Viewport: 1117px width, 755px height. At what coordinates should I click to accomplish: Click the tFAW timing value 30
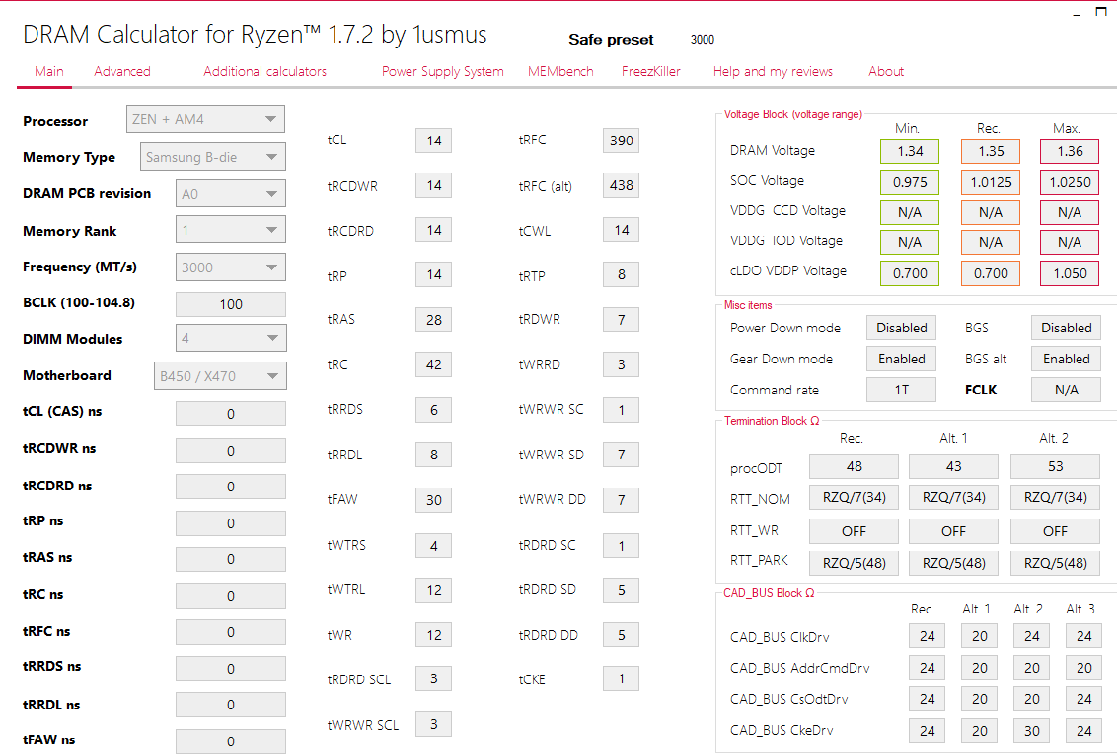coord(433,500)
